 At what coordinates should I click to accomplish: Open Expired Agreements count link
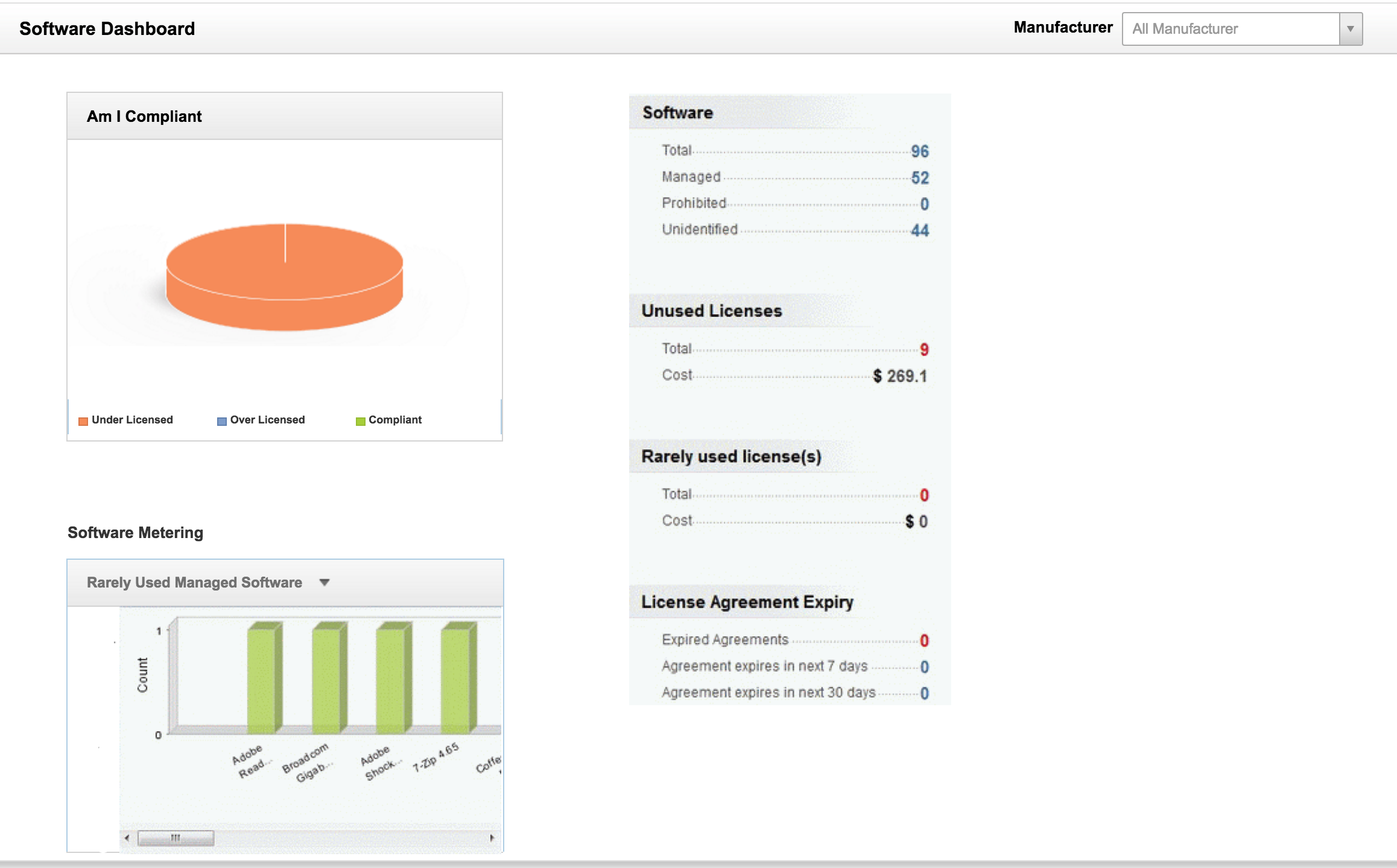[x=923, y=640]
